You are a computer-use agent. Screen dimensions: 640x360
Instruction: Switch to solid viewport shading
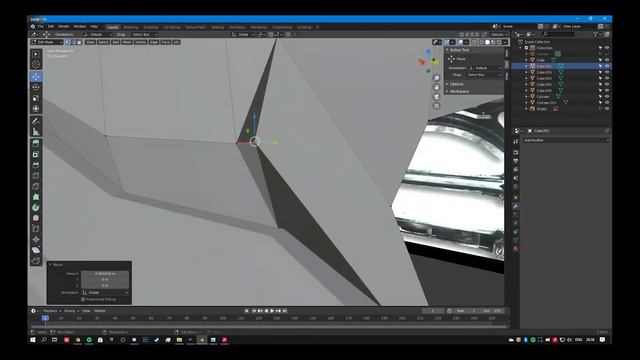pos(487,42)
